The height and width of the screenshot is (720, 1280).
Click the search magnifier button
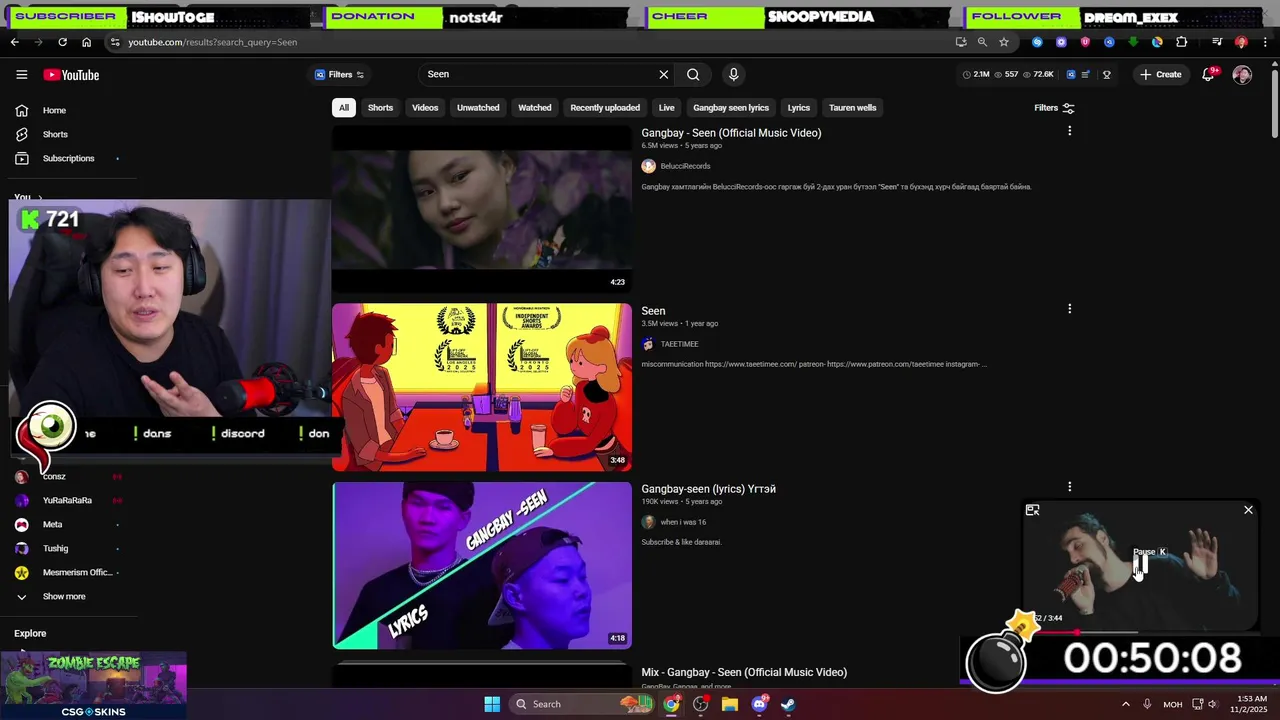693,74
